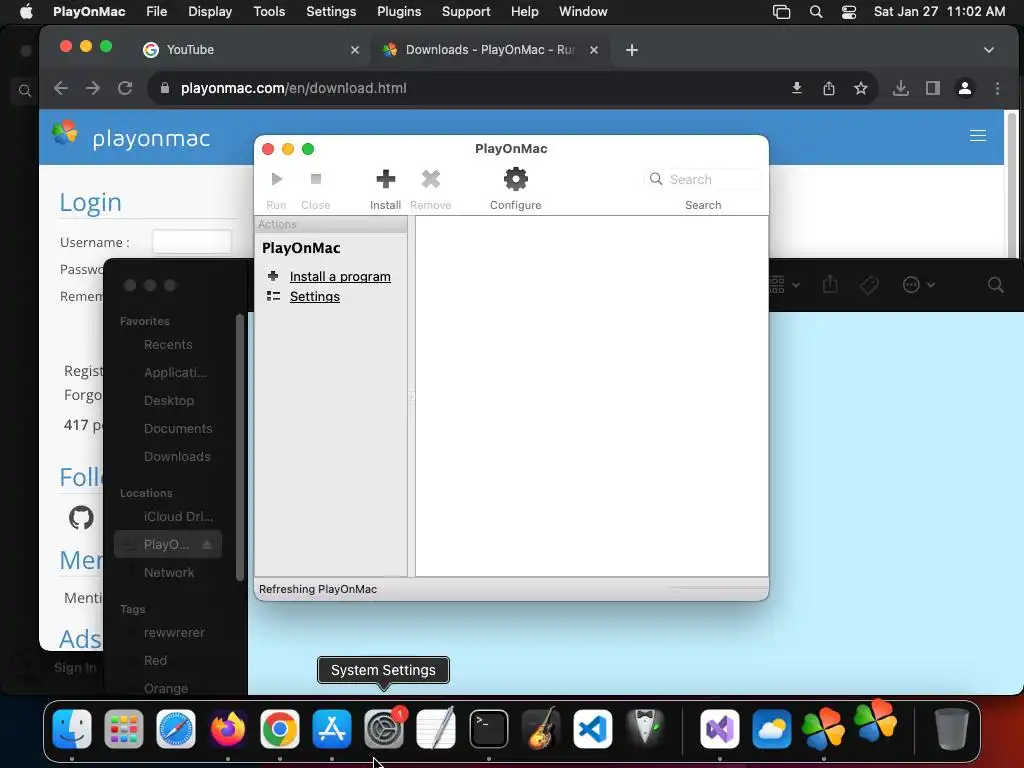The height and width of the screenshot is (768, 1024).
Task: Click the browser back arrow
Action: point(61,88)
